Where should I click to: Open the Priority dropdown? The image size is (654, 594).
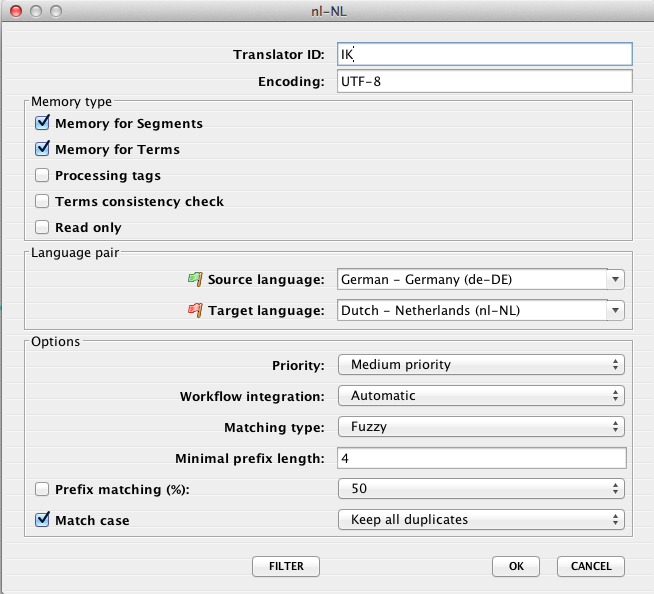click(481, 365)
